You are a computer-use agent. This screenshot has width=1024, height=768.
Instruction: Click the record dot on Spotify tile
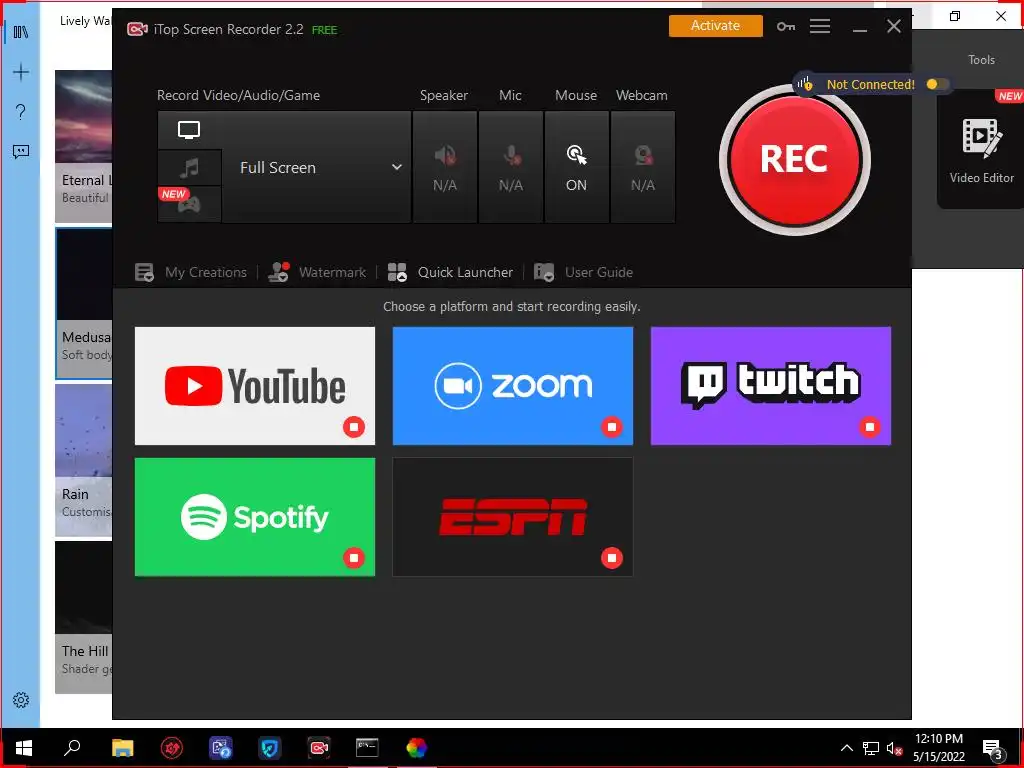(354, 558)
